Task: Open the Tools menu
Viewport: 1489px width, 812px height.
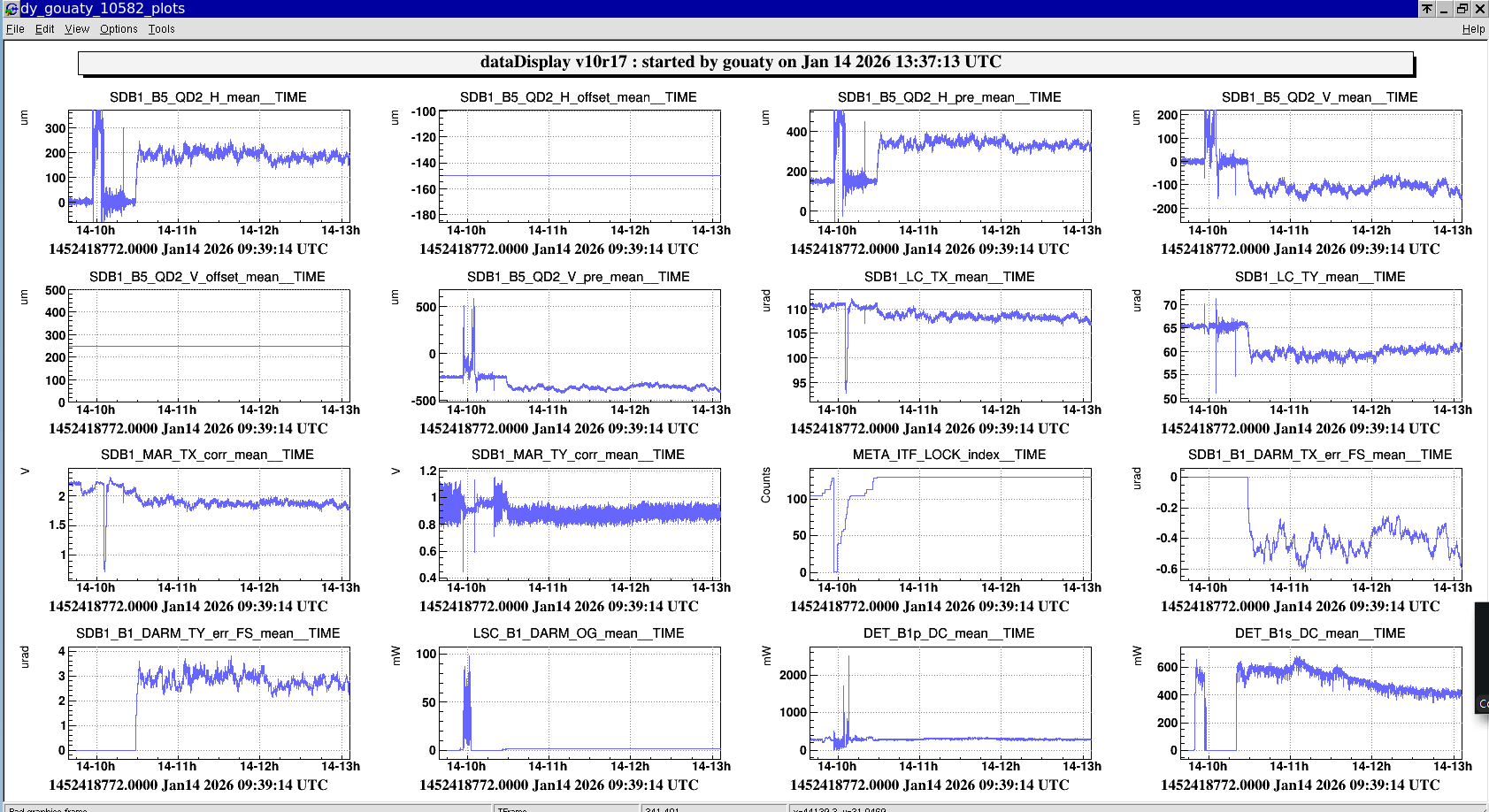Action: 161,29
